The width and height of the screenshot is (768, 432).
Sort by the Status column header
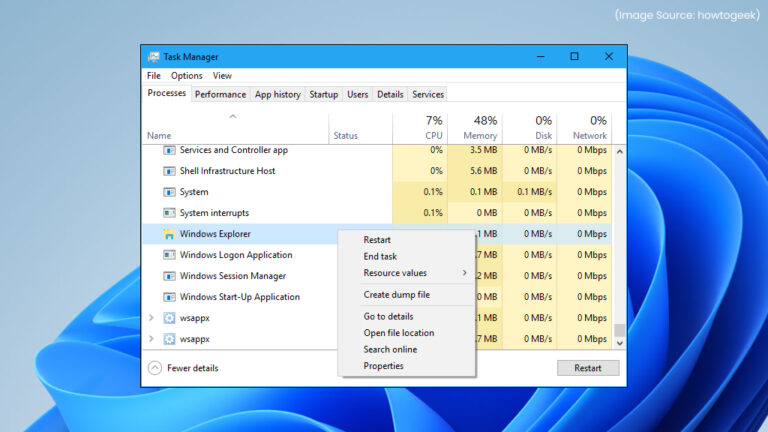tap(346, 136)
